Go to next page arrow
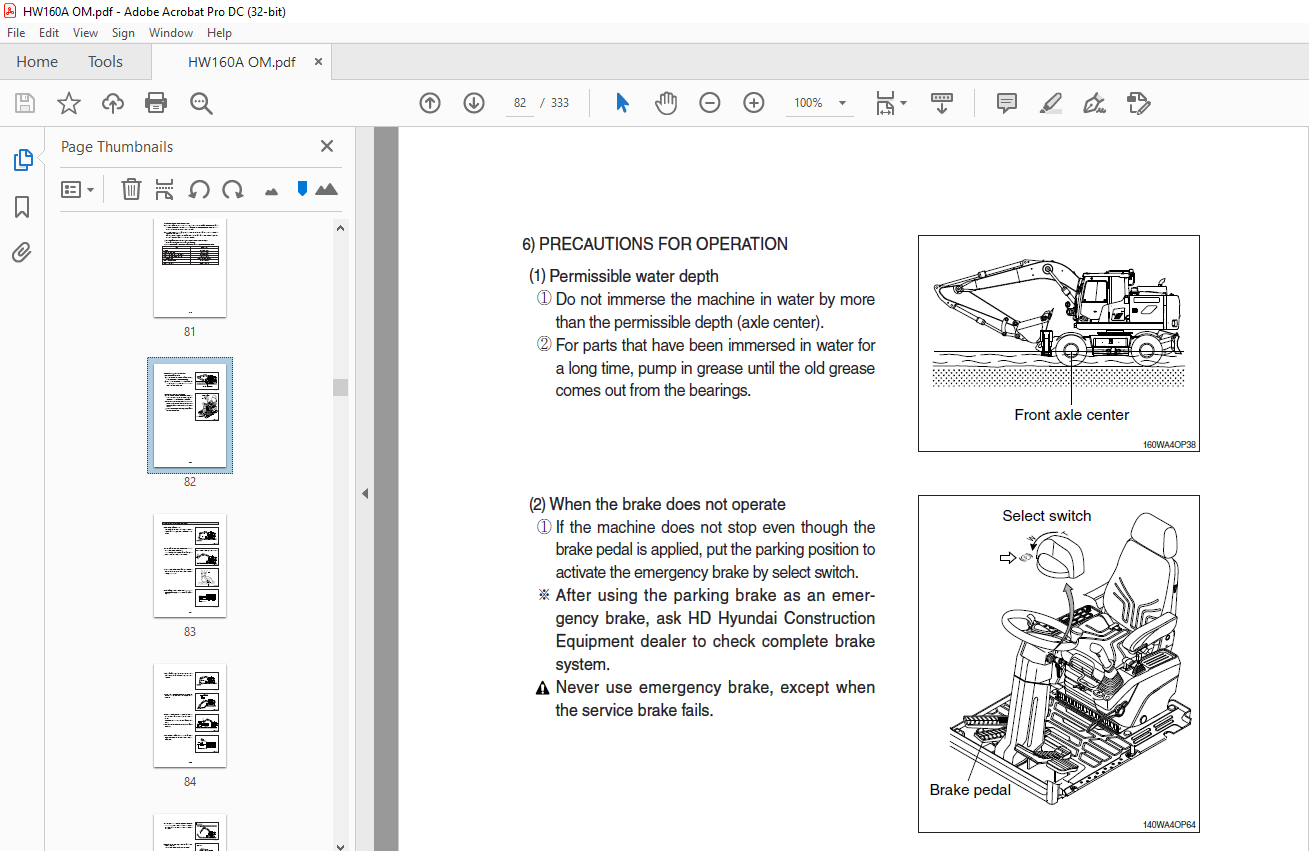The height and width of the screenshot is (851, 1309). click(474, 103)
